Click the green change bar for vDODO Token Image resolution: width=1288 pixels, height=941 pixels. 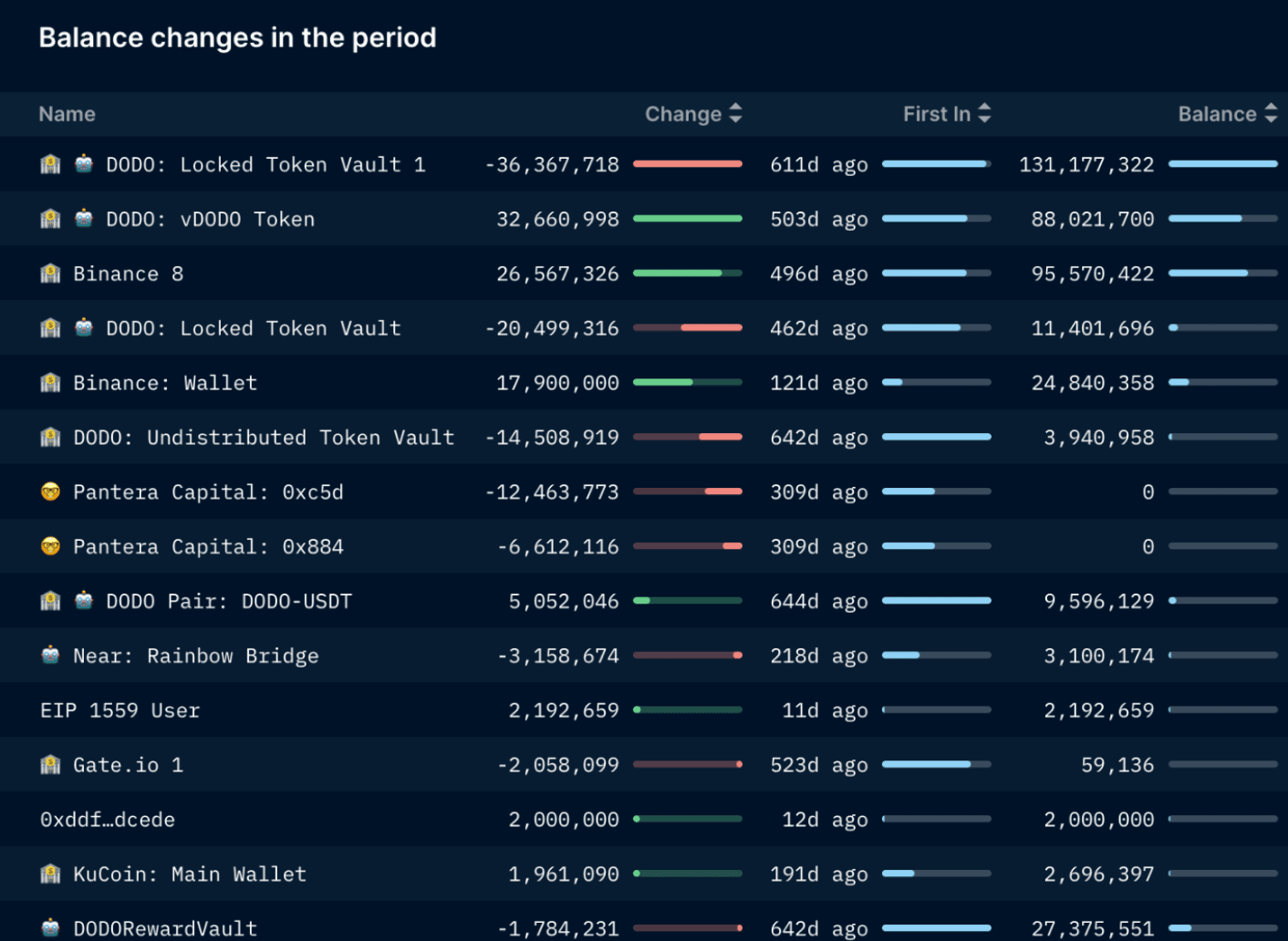[x=687, y=219]
